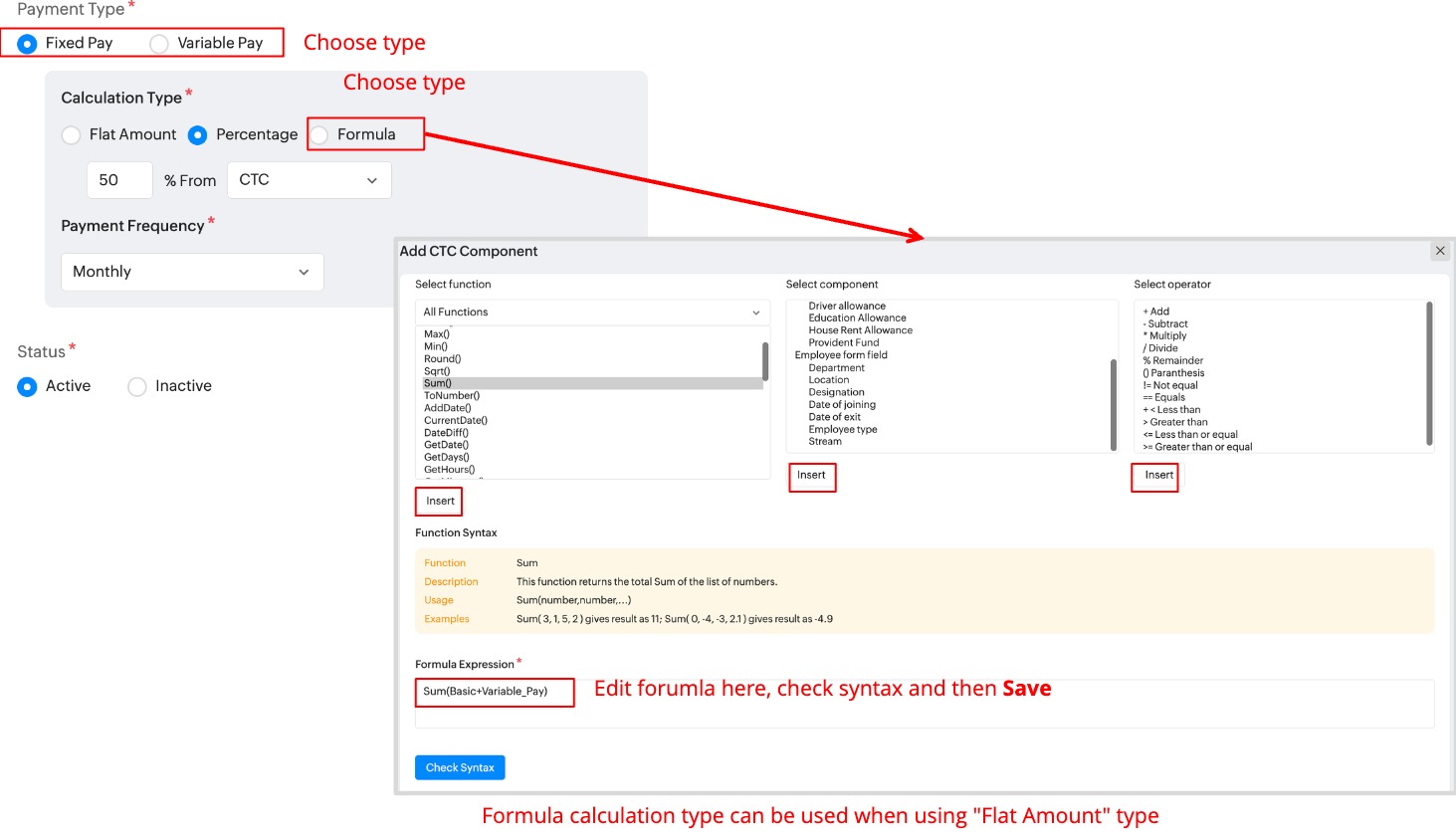The height and width of the screenshot is (838, 1456).
Task: Select the > Greater than operator
Action: 1175,422
